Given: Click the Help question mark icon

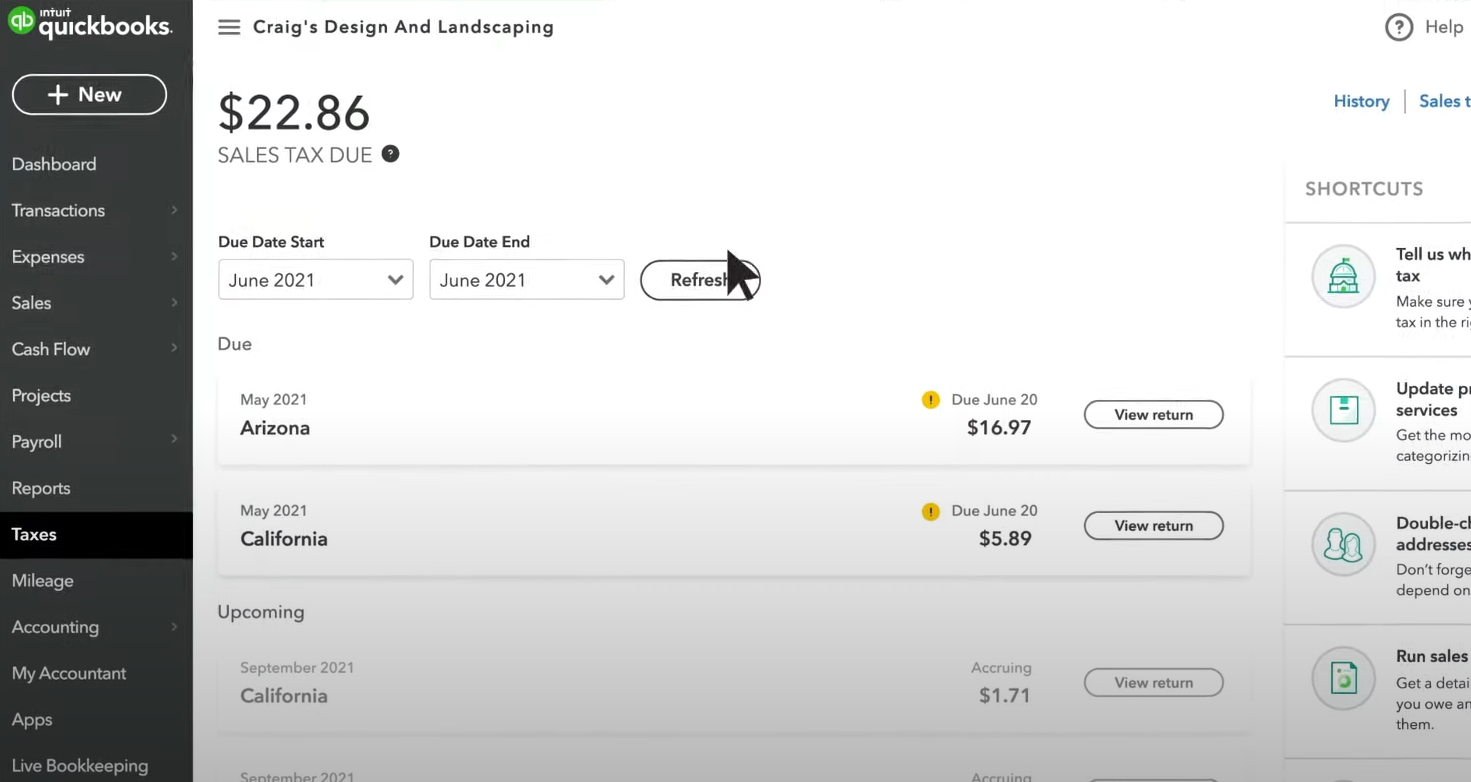Looking at the screenshot, I should [1399, 26].
